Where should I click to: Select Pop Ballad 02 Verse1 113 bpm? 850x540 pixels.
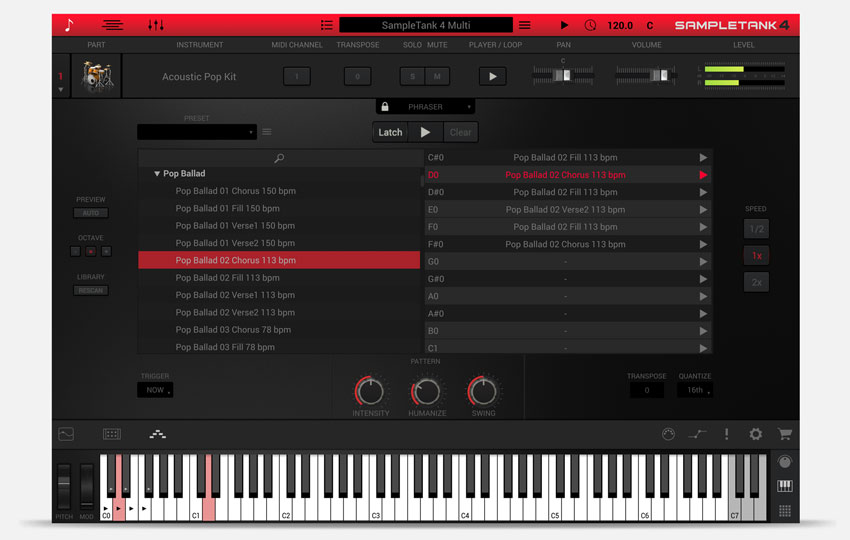pos(235,295)
